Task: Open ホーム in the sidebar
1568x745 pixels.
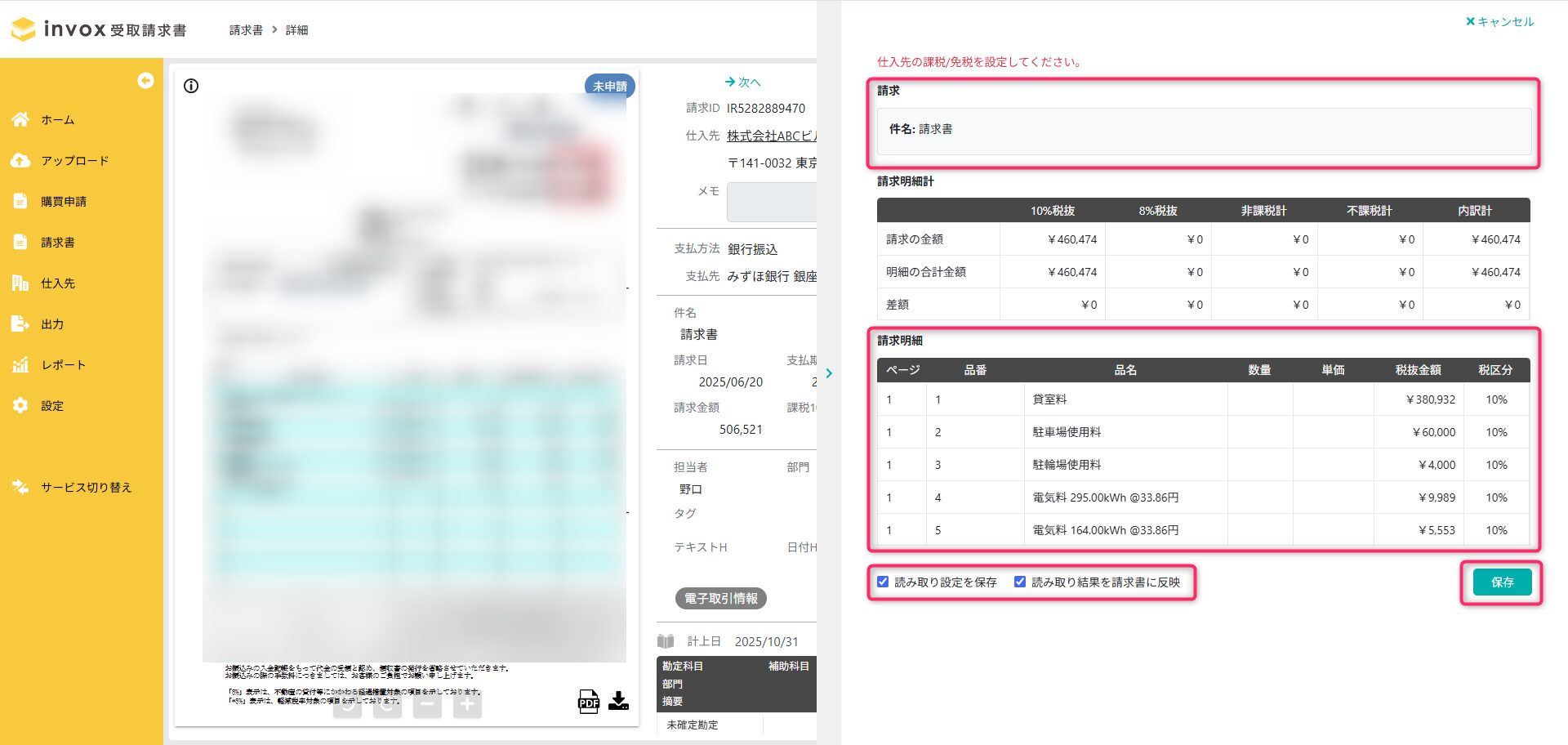Action: point(57,120)
